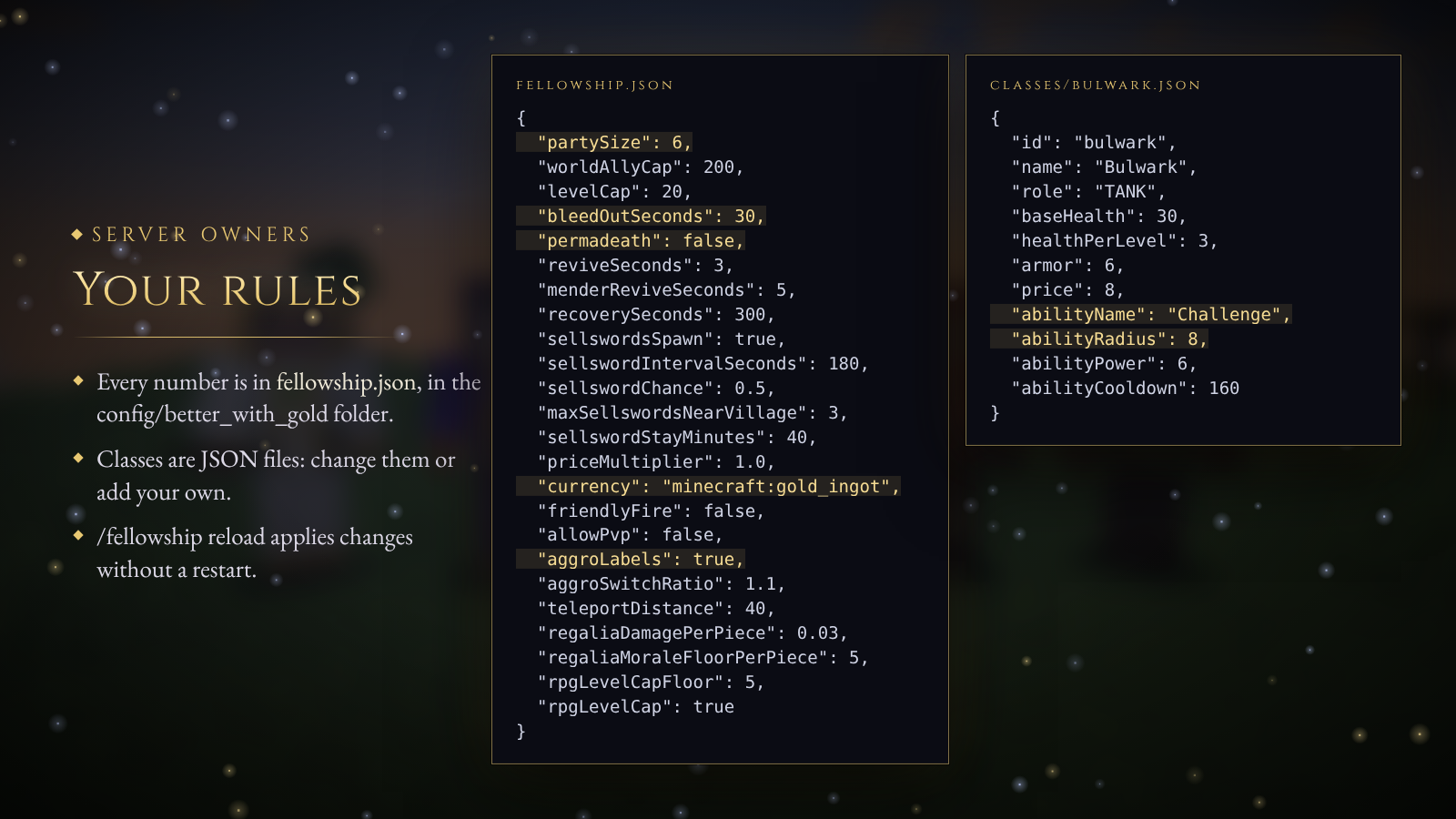Click the CLASSES/BULWARK.JSON panel title
This screenshot has width=1456, height=819.
point(1096,86)
